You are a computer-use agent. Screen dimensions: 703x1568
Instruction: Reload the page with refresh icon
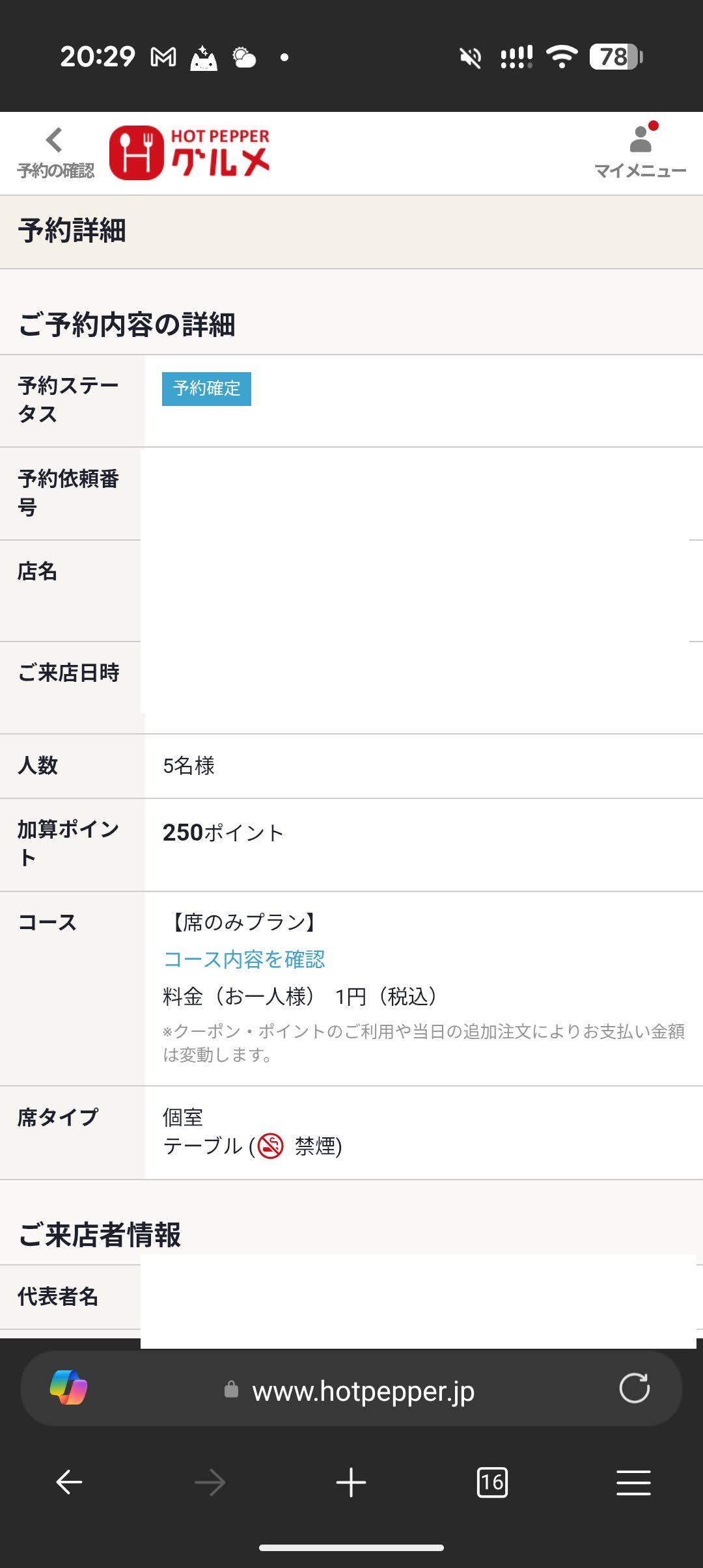(x=634, y=1388)
